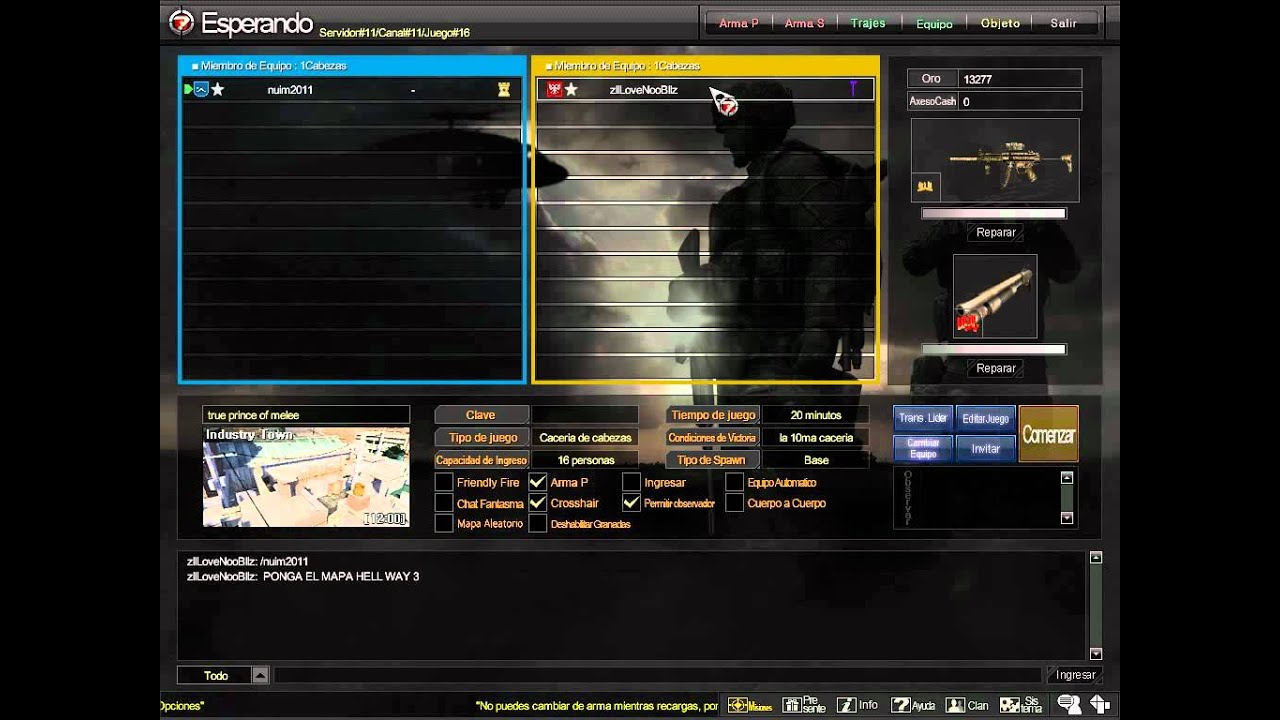Enable the Chat Fantasma checkbox

tap(444, 503)
